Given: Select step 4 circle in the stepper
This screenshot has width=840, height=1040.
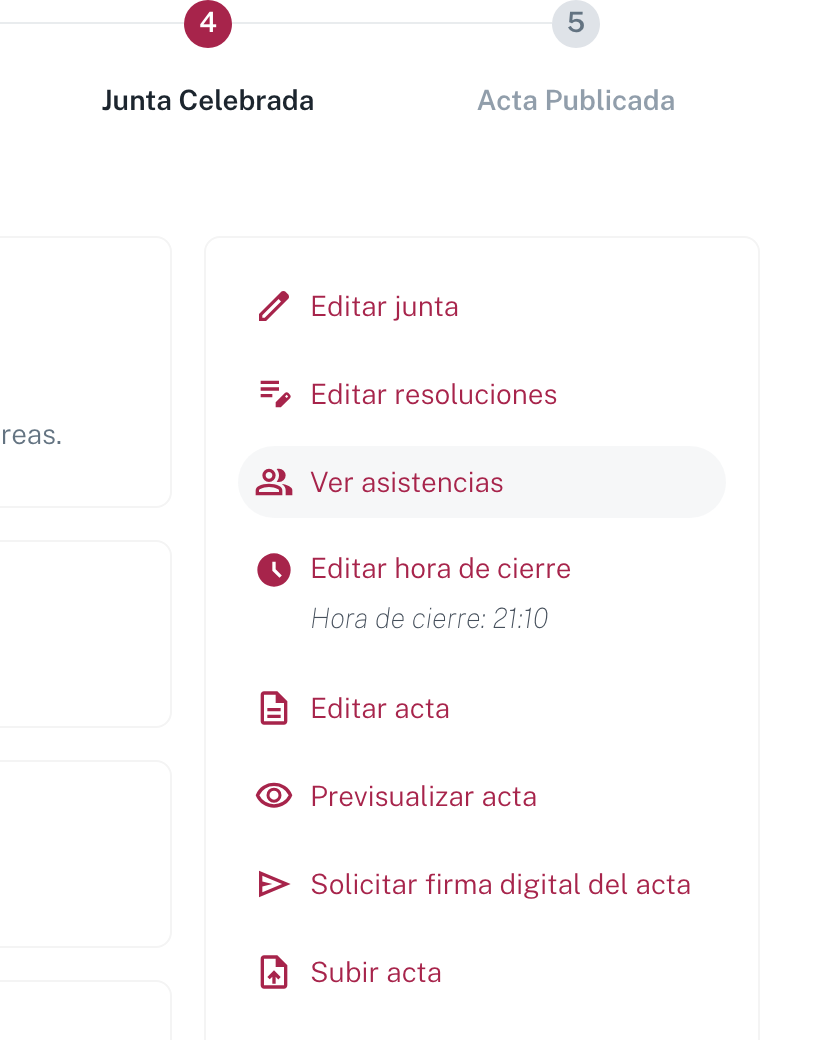Looking at the screenshot, I should tap(208, 23).
